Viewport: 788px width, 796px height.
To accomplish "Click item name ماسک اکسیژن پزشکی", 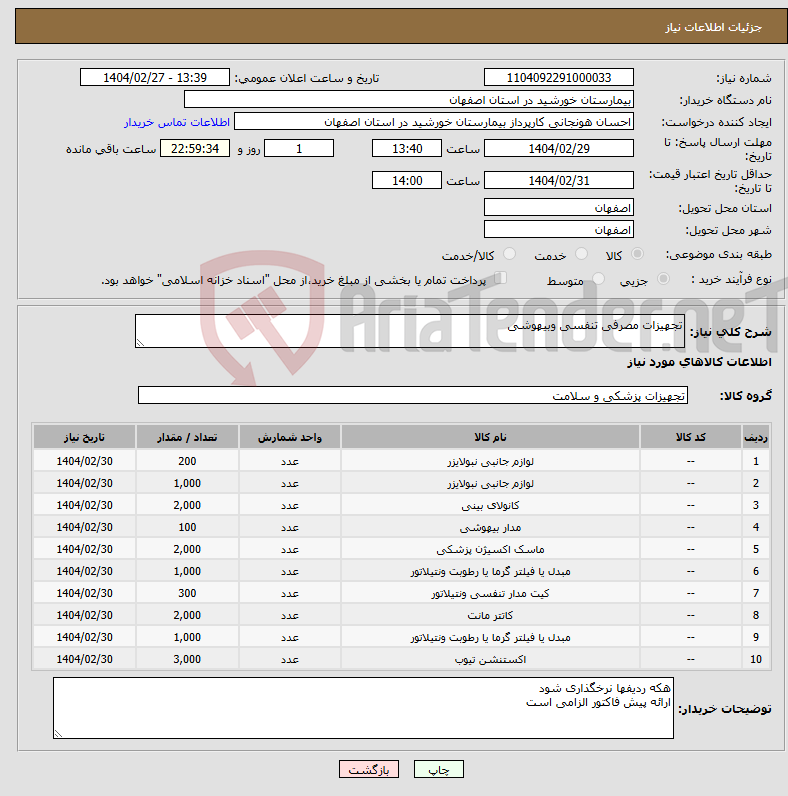I will pyautogui.click(x=490, y=549).
